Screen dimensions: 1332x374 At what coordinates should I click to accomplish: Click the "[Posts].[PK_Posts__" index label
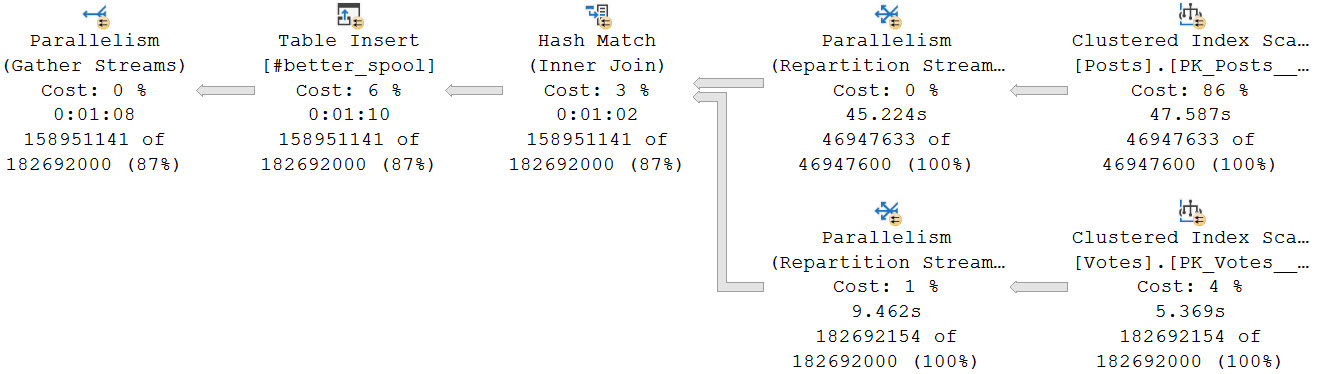pyautogui.click(x=1190, y=66)
